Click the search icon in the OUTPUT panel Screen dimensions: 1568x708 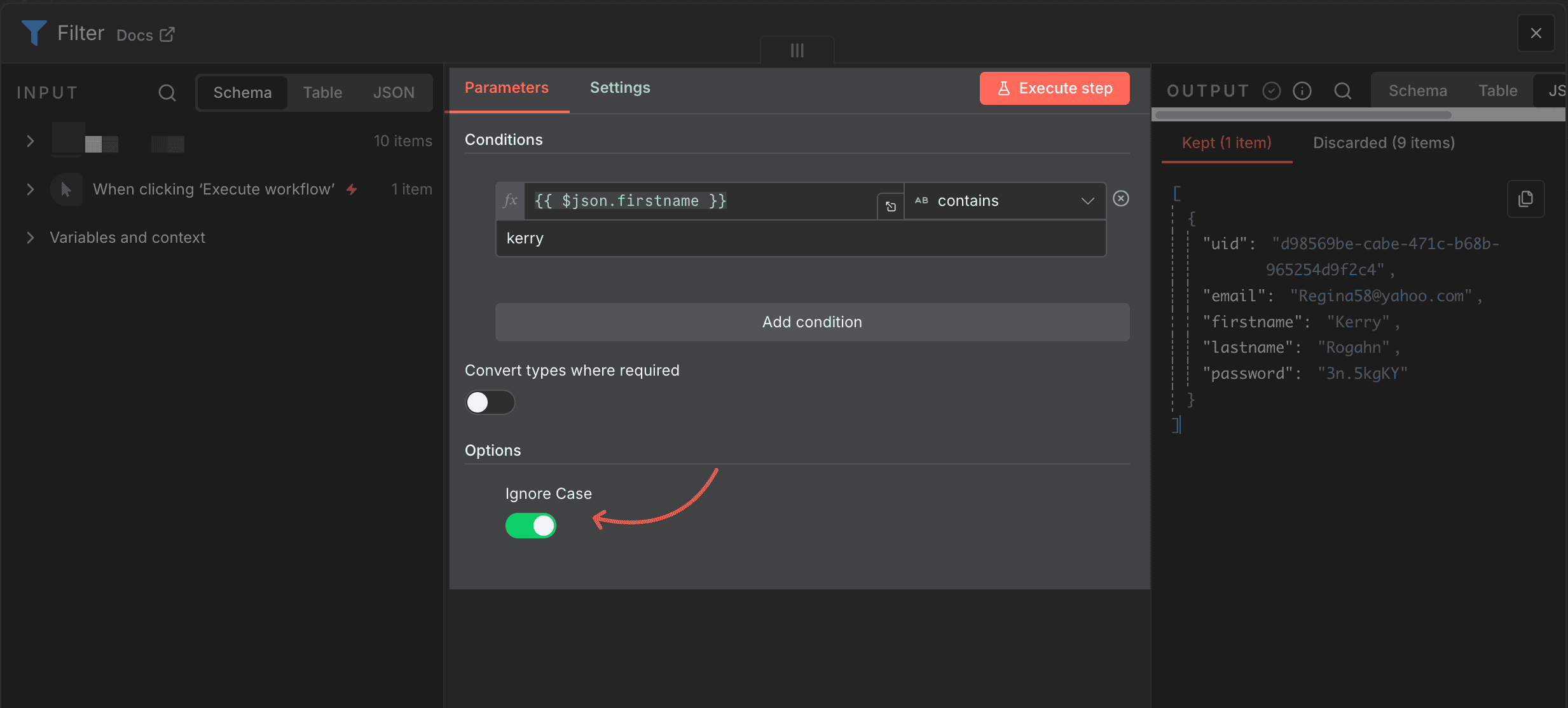click(1343, 91)
